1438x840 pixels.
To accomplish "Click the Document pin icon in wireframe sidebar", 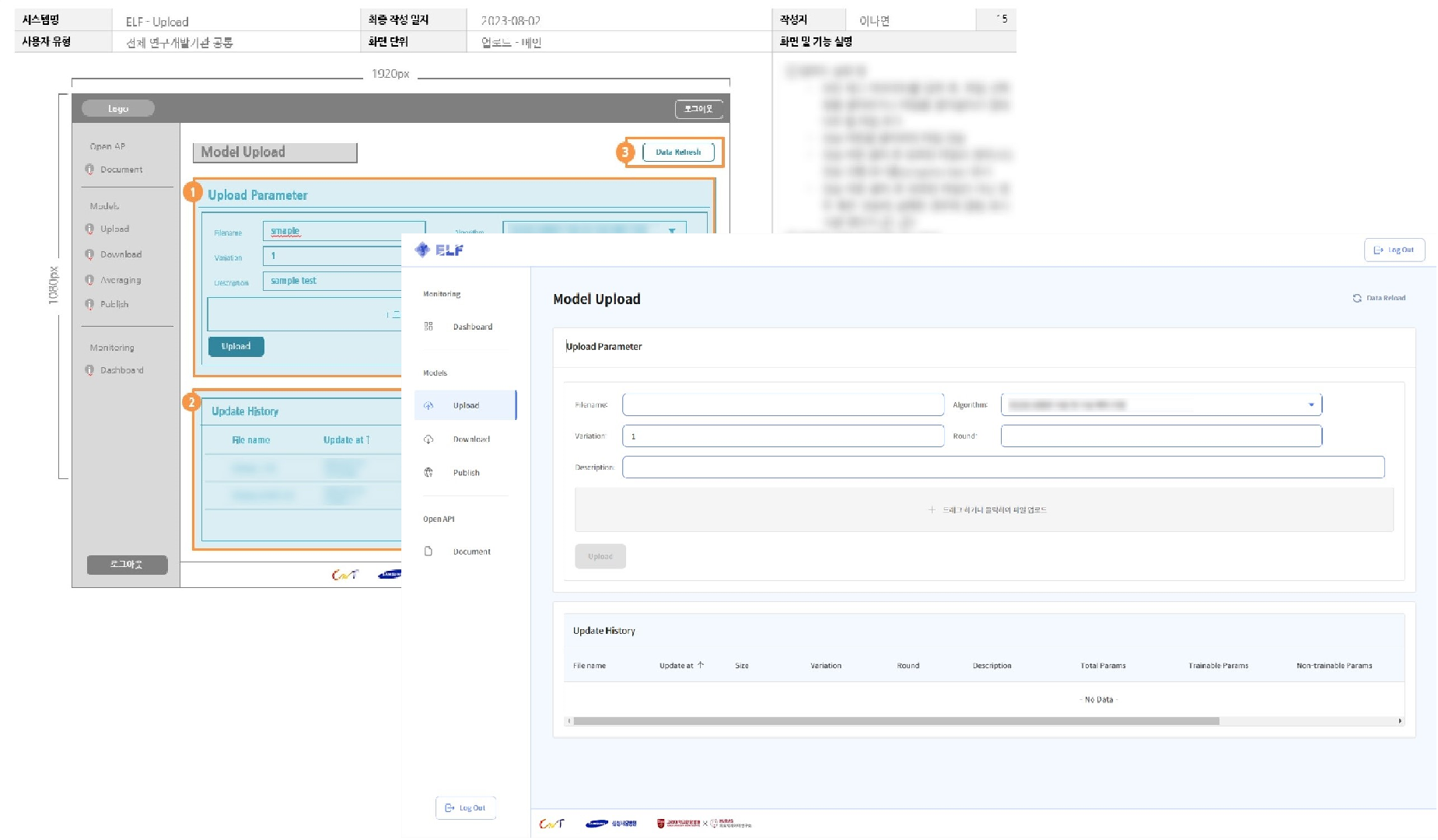I will [89, 170].
